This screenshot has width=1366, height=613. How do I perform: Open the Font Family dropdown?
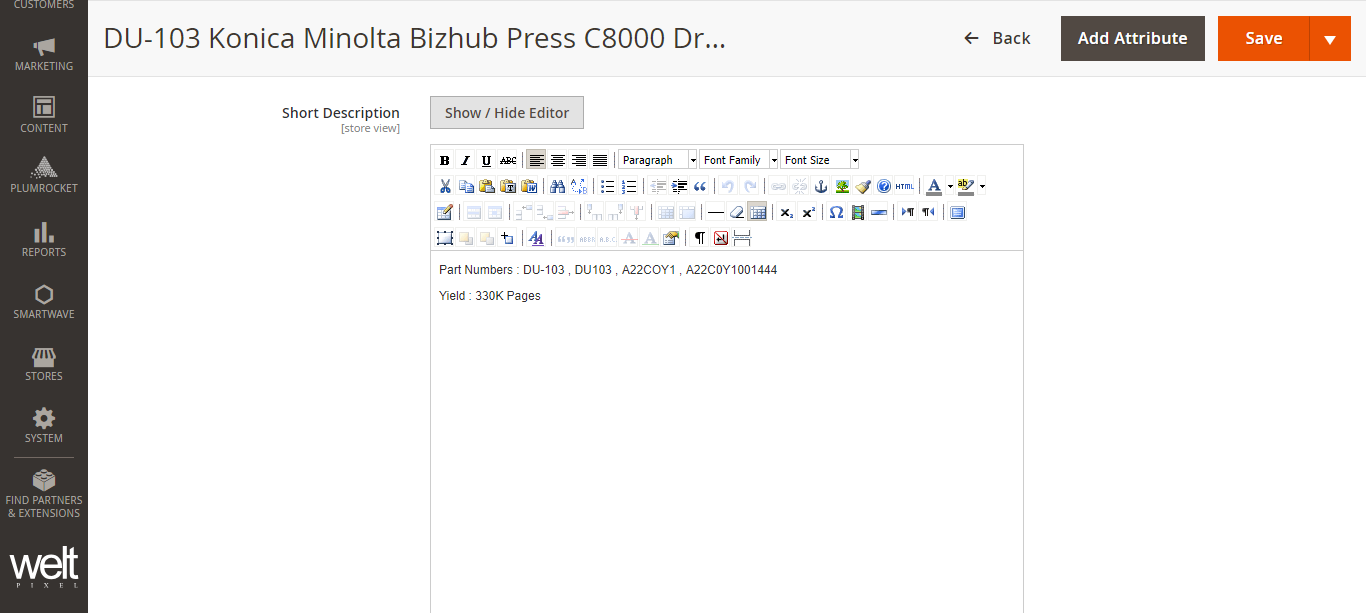click(x=739, y=160)
